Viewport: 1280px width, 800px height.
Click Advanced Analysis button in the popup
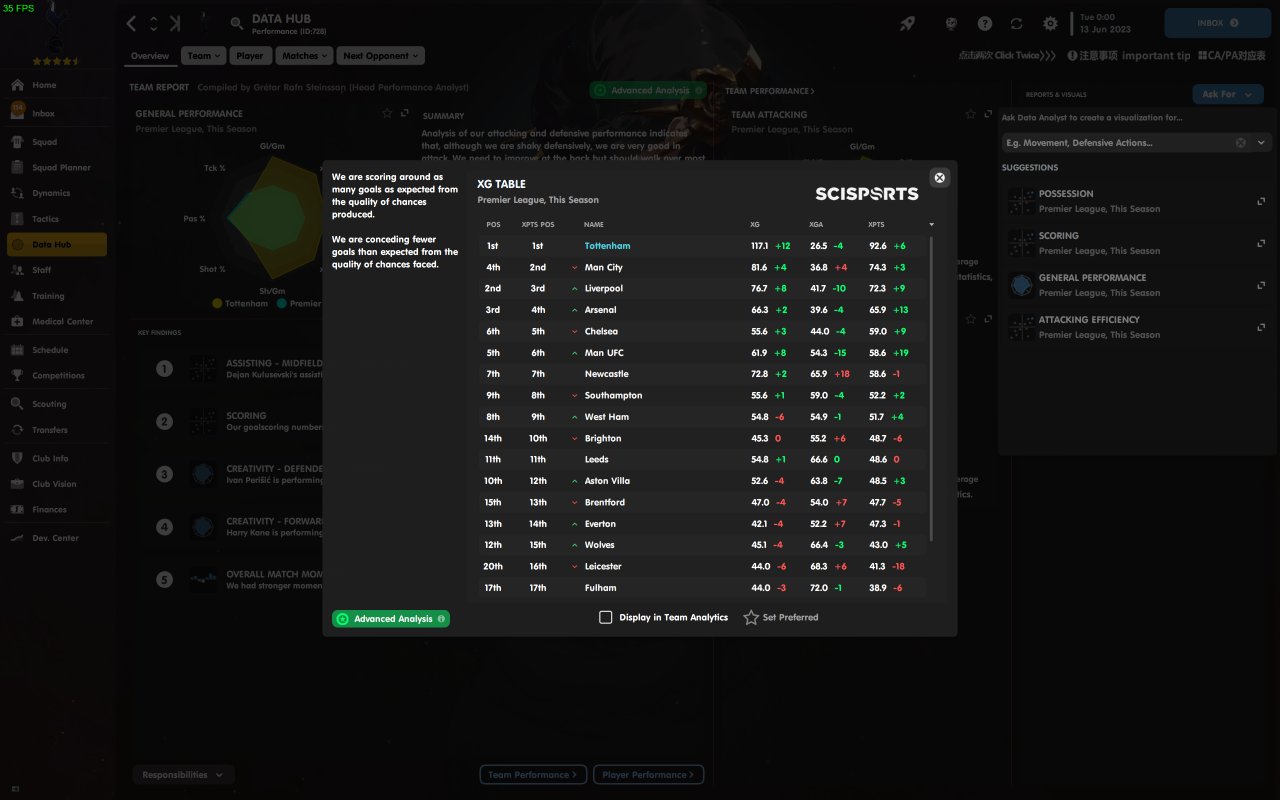click(391, 619)
